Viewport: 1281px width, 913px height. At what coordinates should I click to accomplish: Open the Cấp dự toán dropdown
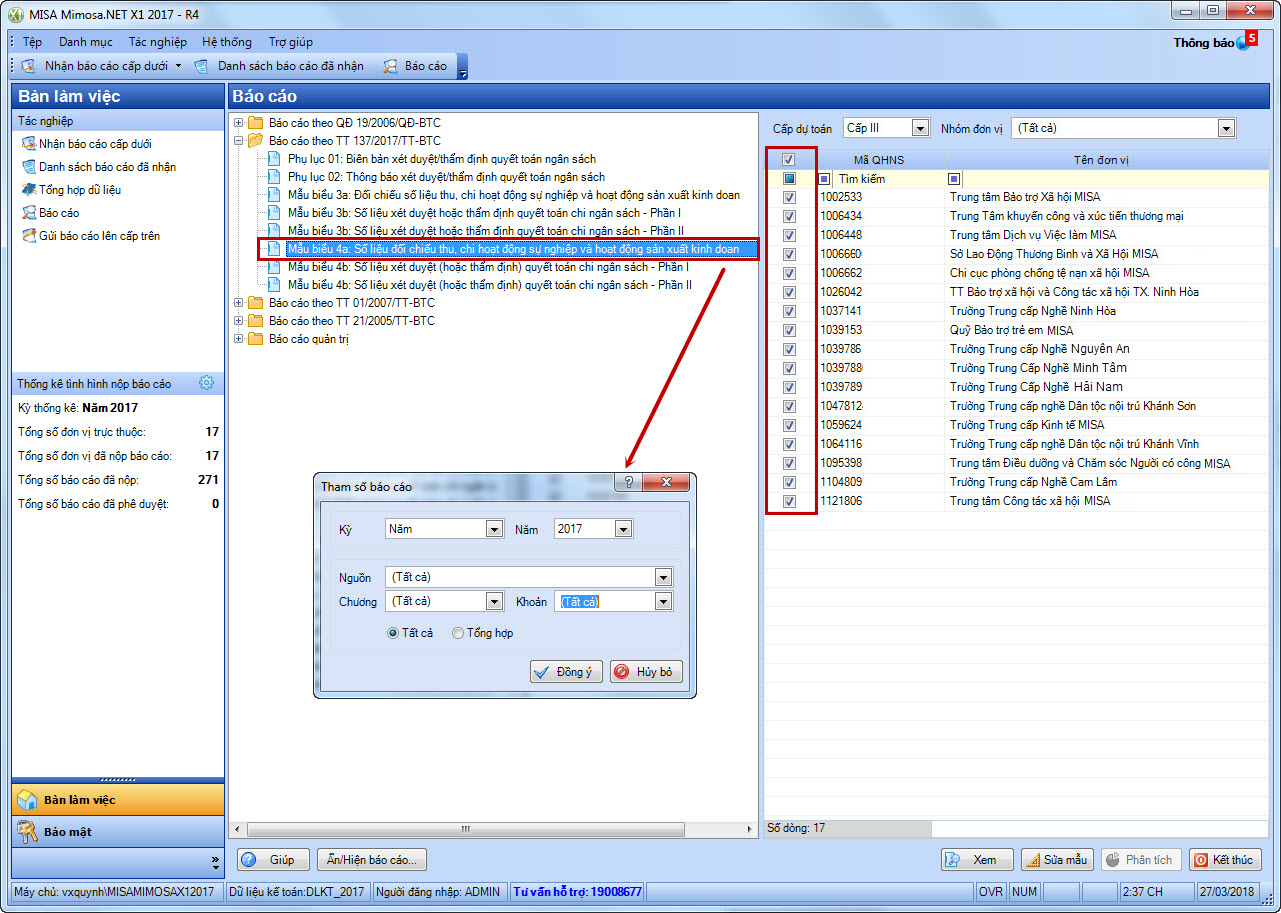920,128
